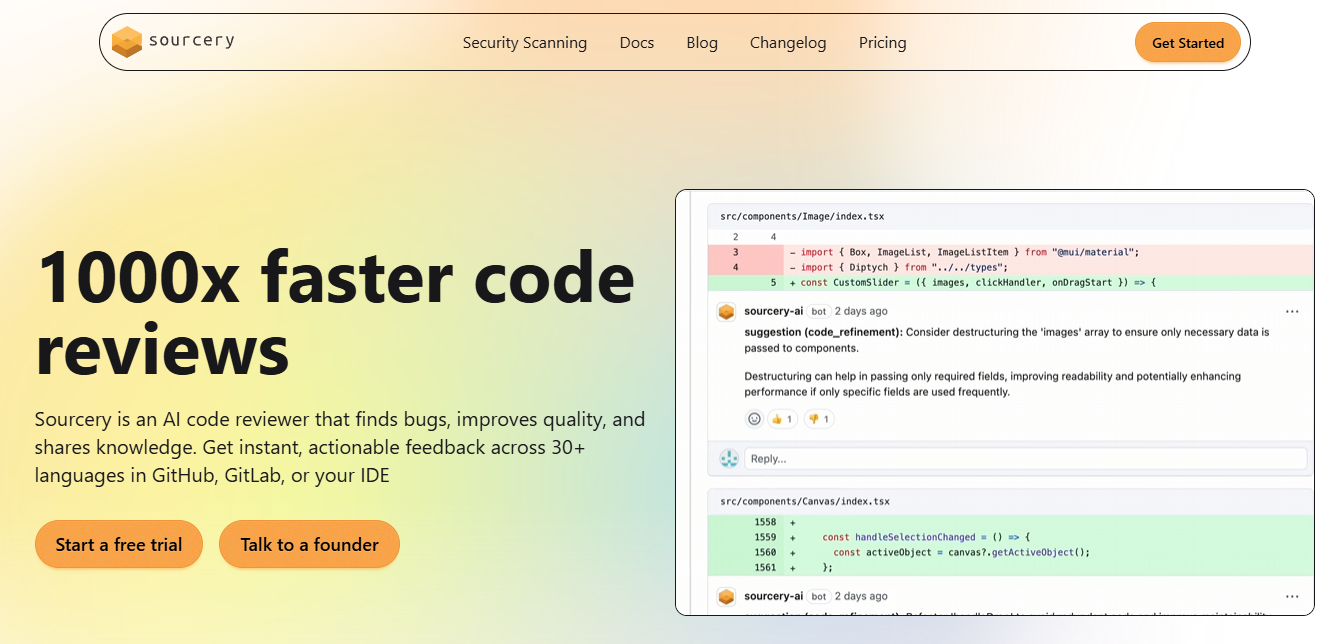
Task: Open the Blog link
Action: (701, 43)
